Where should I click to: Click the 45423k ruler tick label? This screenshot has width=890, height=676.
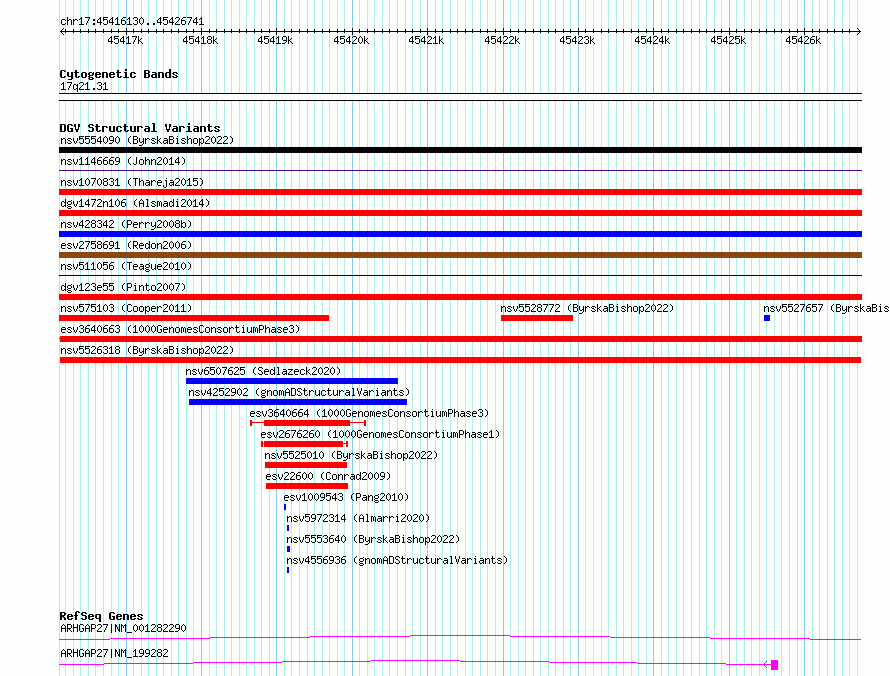coord(577,40)
